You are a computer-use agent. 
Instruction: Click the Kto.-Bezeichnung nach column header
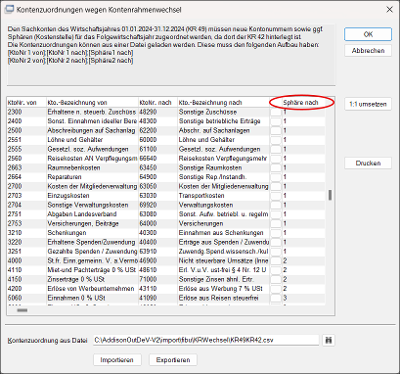(223, 103)
